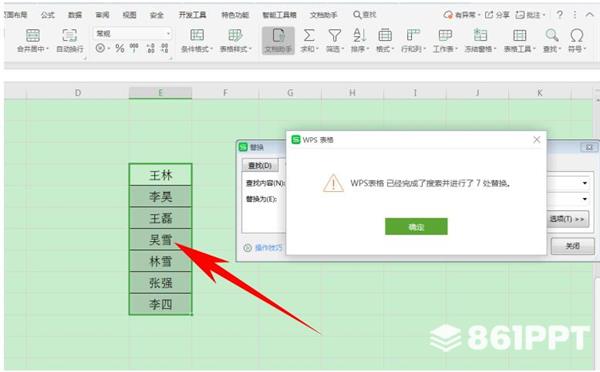Open Conditional Formatting (条件格式) tool
This screenshot has height=372, width=600.
[x=197, y=35]
